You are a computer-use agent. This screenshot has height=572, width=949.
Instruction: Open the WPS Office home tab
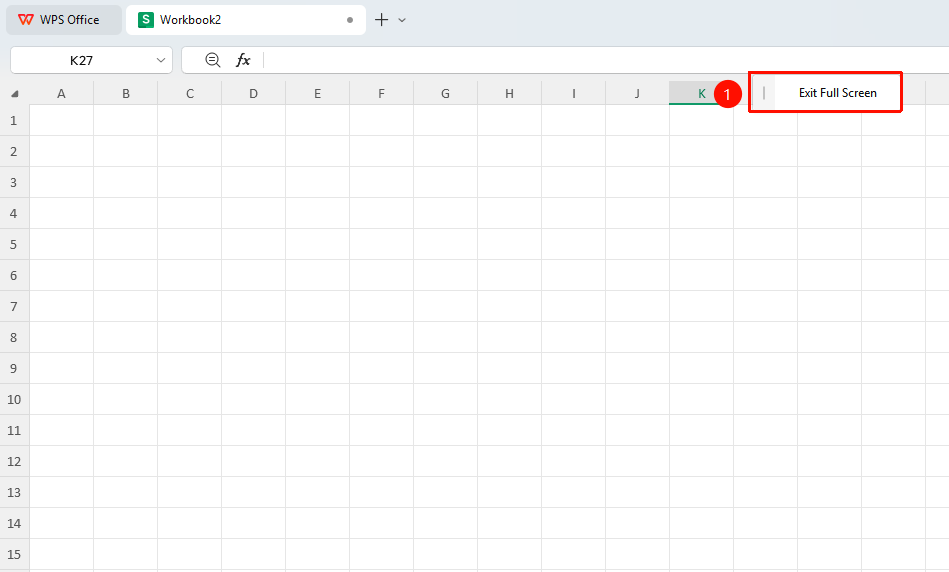click(x=64, y=20)
